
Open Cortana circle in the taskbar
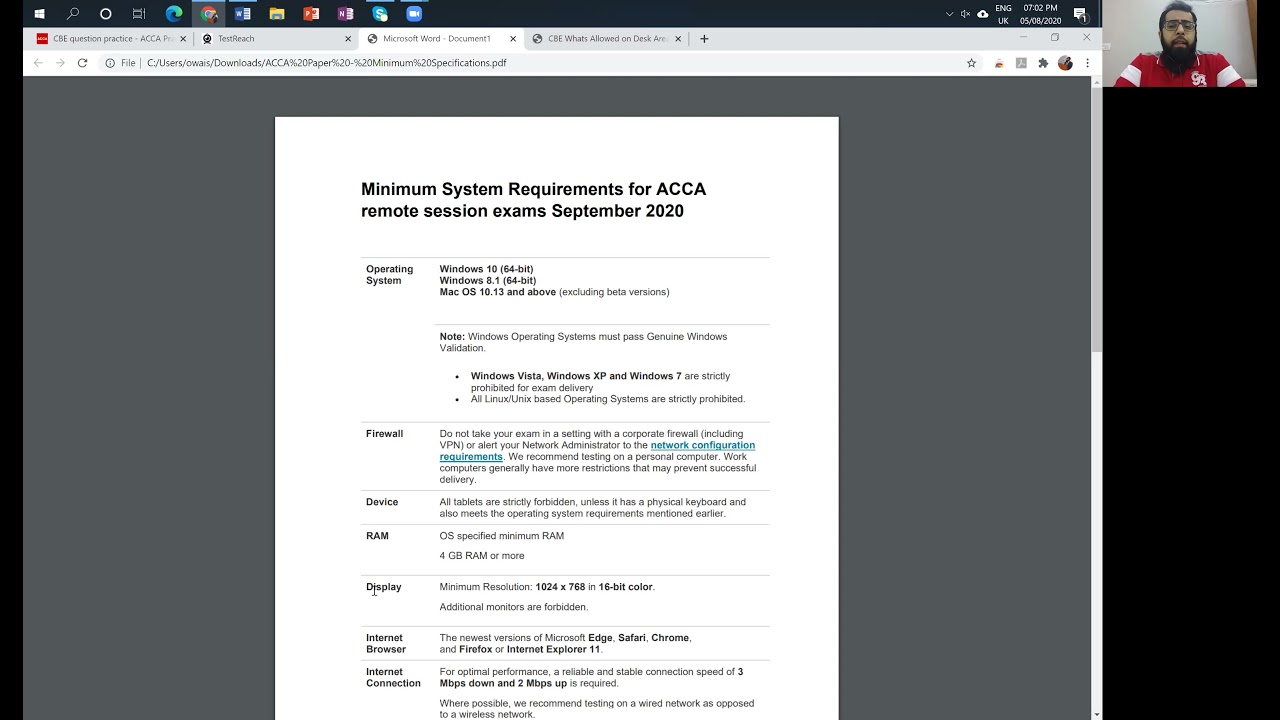point(106,14)
